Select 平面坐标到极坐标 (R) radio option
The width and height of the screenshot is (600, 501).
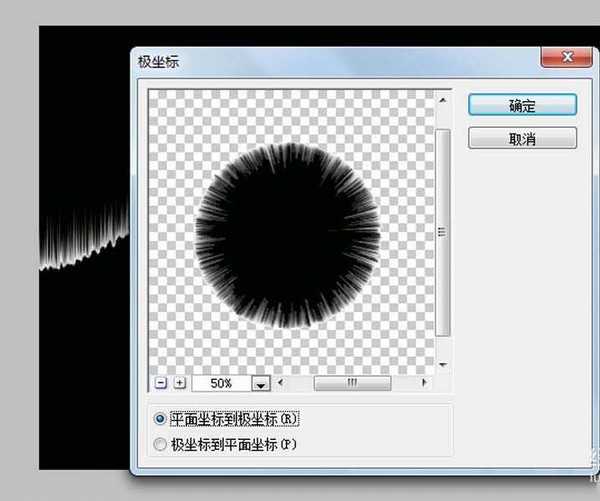click(159, 420)
